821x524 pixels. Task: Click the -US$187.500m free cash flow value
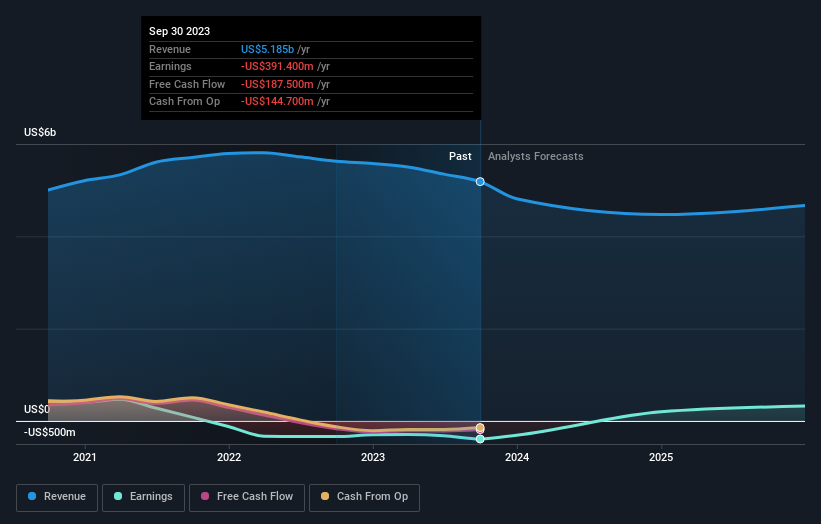(x=278, y=84)
